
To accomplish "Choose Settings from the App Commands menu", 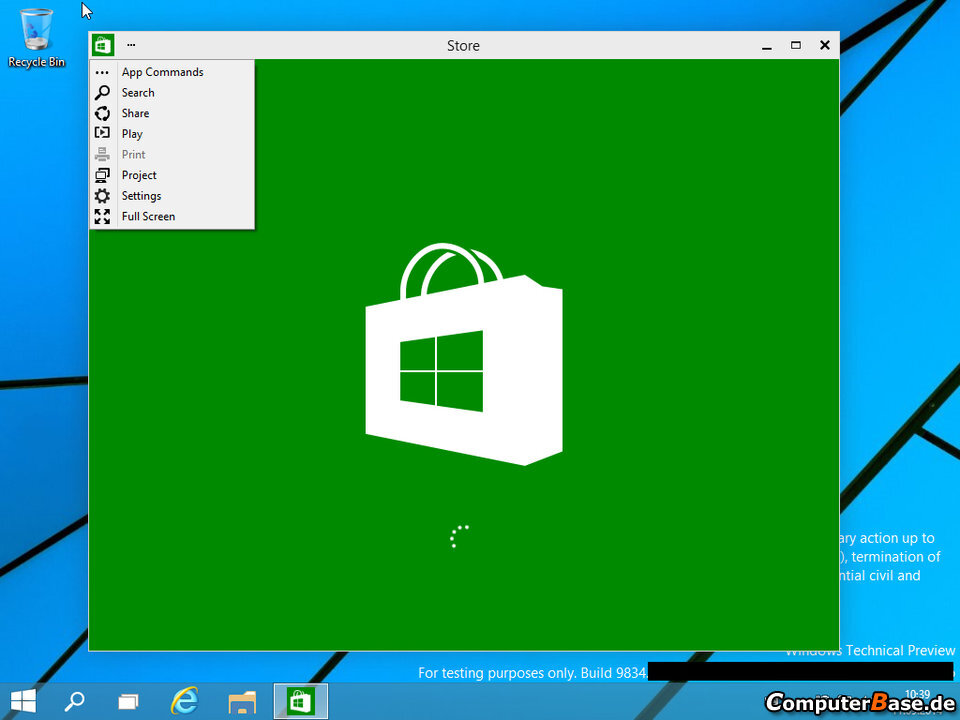I will tap(141, 195).
